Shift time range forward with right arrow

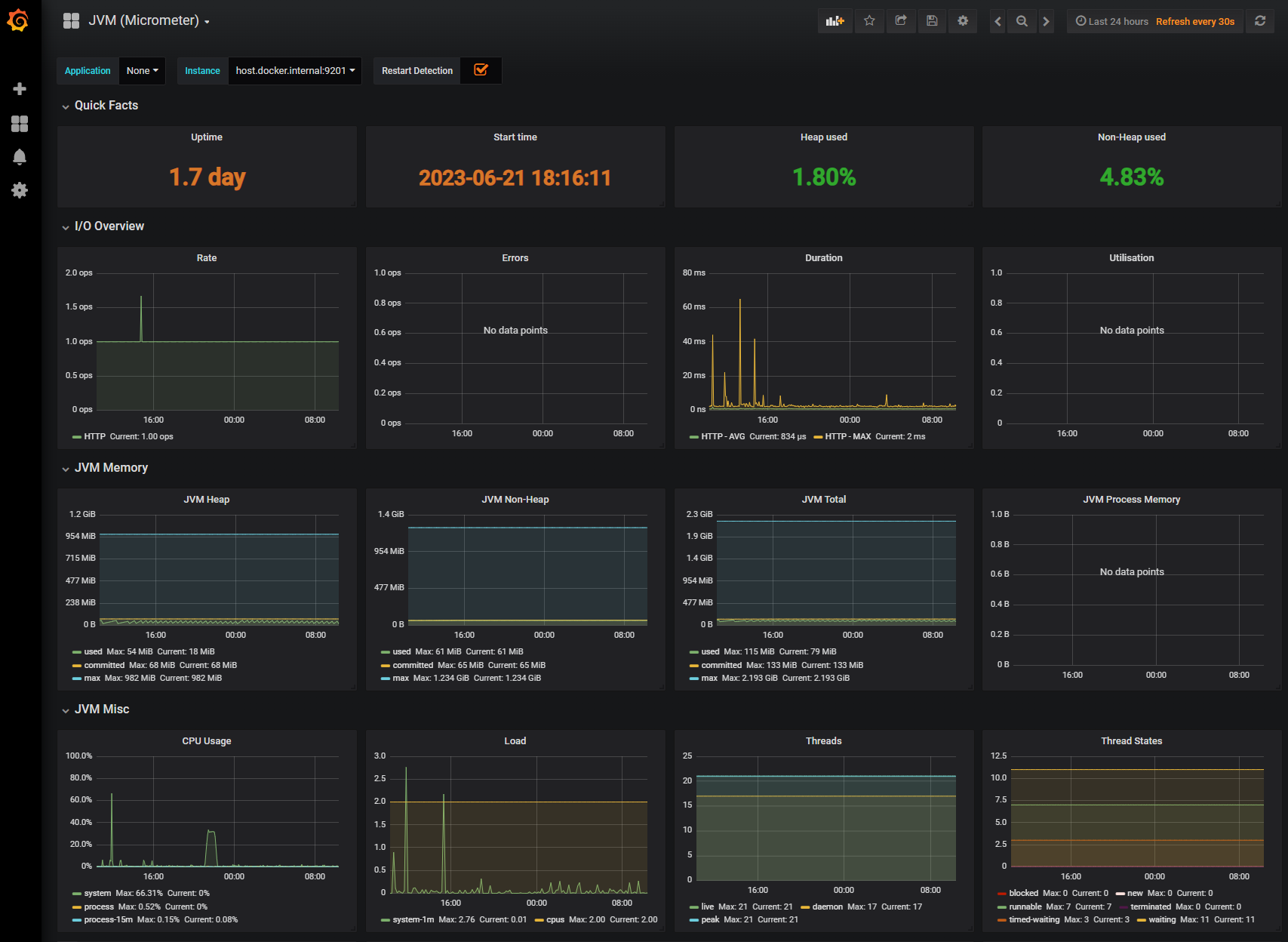click(1046, 21)
